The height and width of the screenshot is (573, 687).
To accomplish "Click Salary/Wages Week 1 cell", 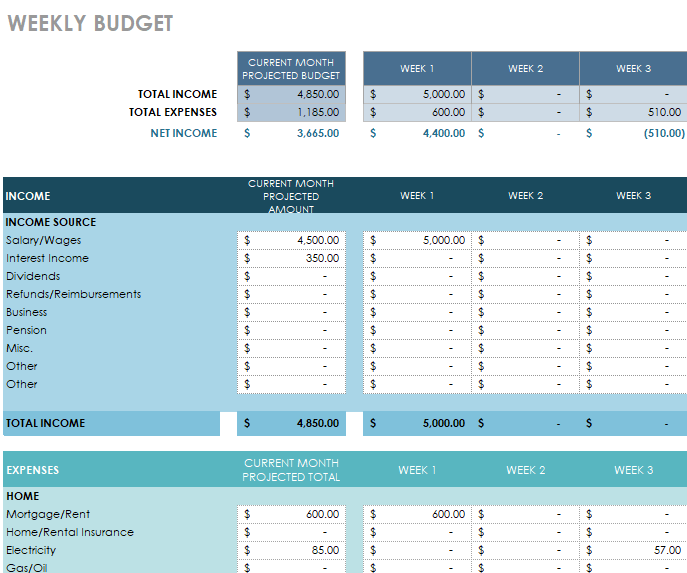I will (x=417, y=240).
